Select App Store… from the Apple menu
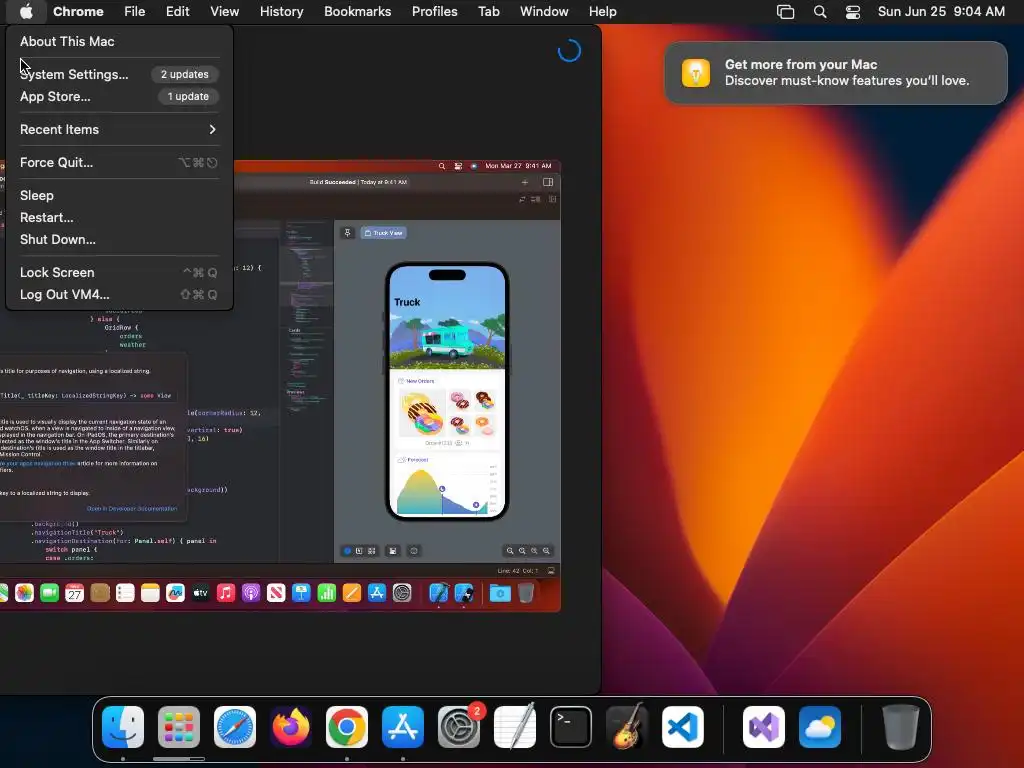The height and width of the screenshot is (768, 1024). pyautogui.click(x=119, y=97)
